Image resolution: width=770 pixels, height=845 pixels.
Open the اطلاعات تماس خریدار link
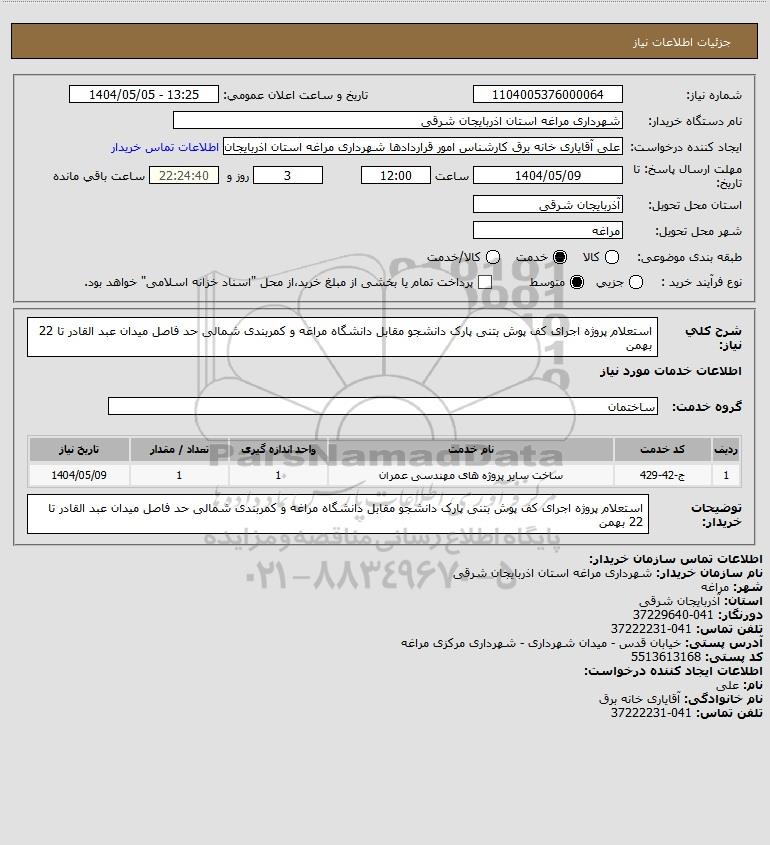pyautogui.click(x=165, y=147)
